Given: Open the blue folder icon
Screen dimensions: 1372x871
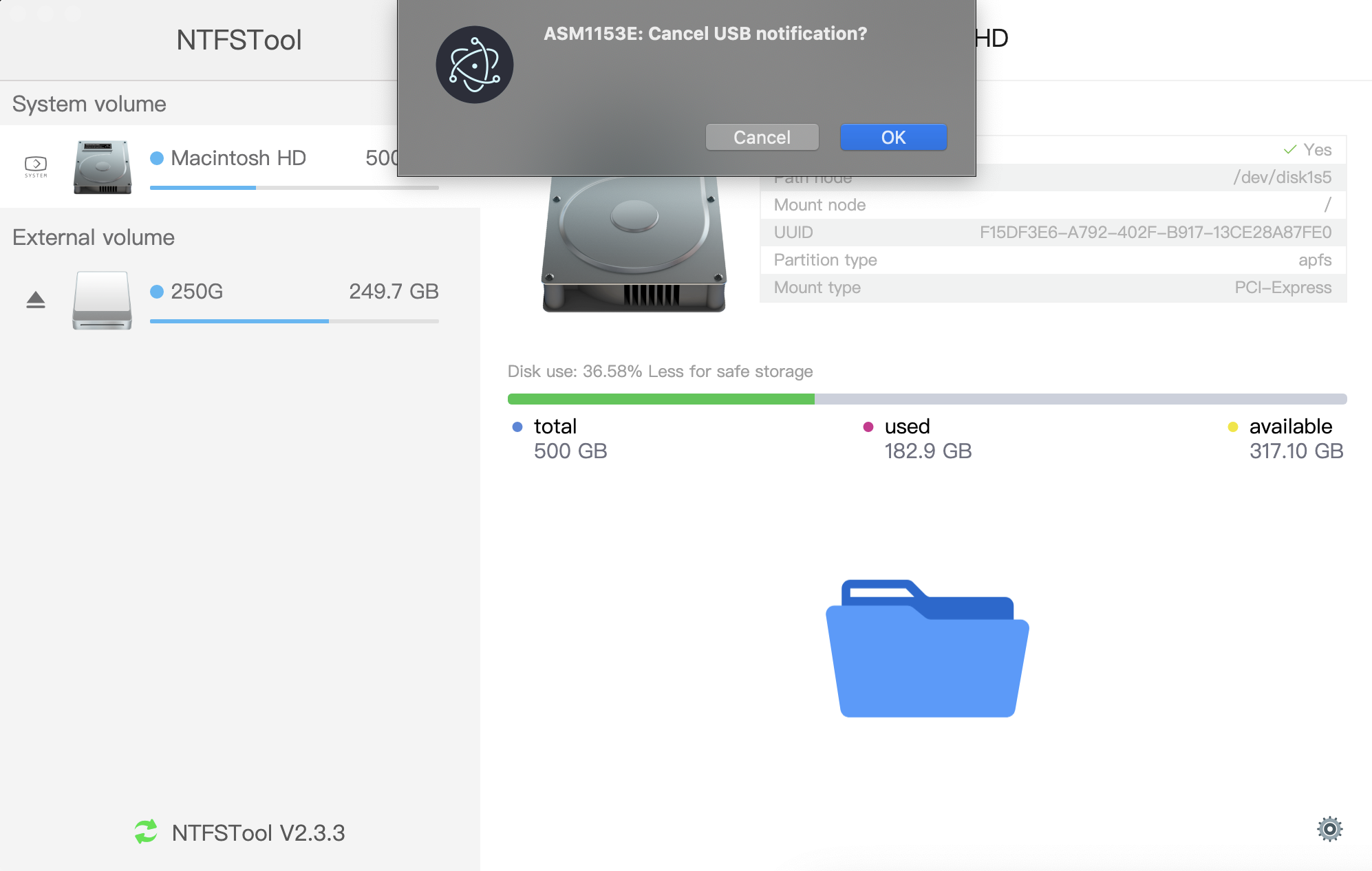Looking at the screenshot, I should [x=927, y=649].
